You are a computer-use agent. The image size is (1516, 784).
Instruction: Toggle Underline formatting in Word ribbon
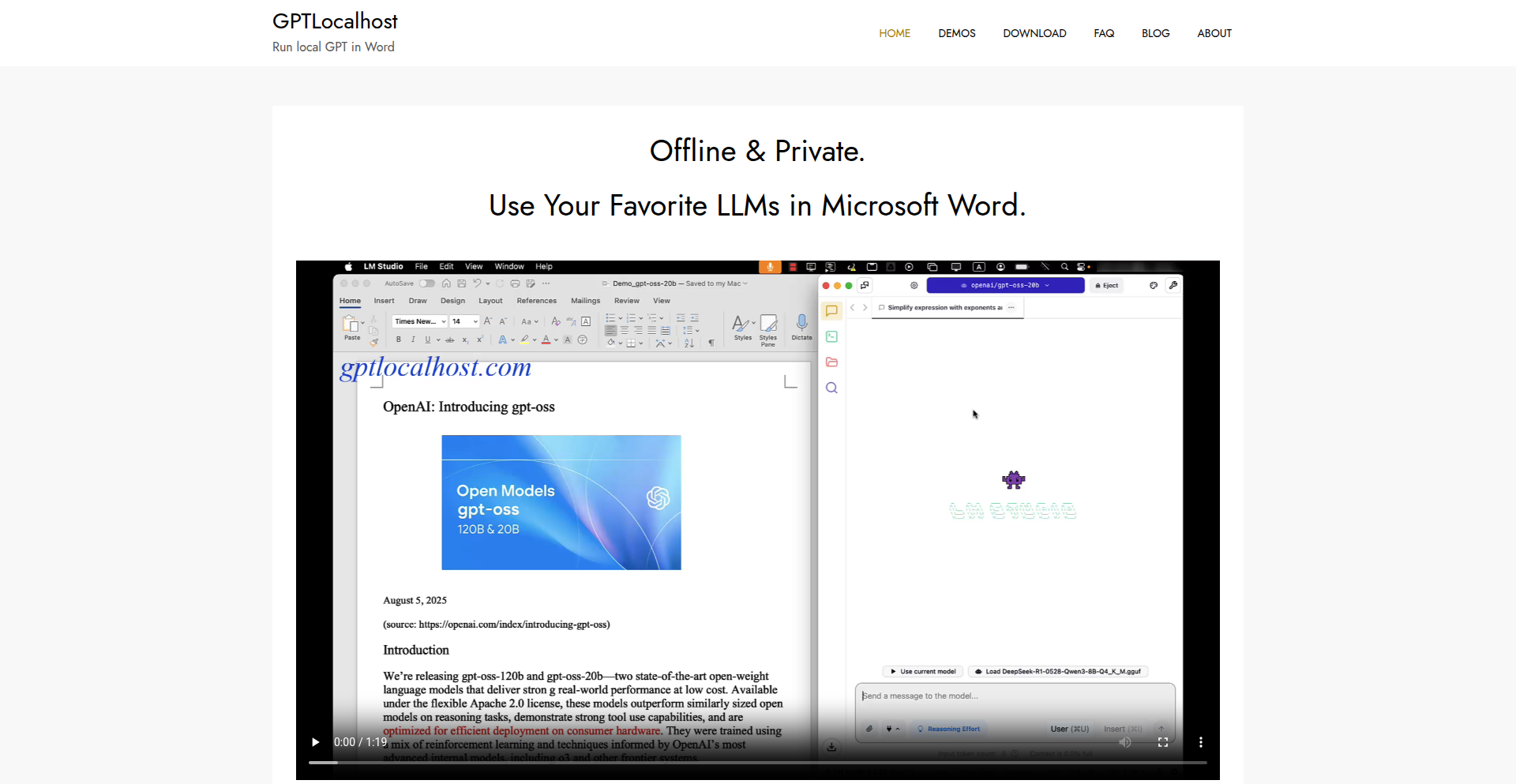click(428, 339)
